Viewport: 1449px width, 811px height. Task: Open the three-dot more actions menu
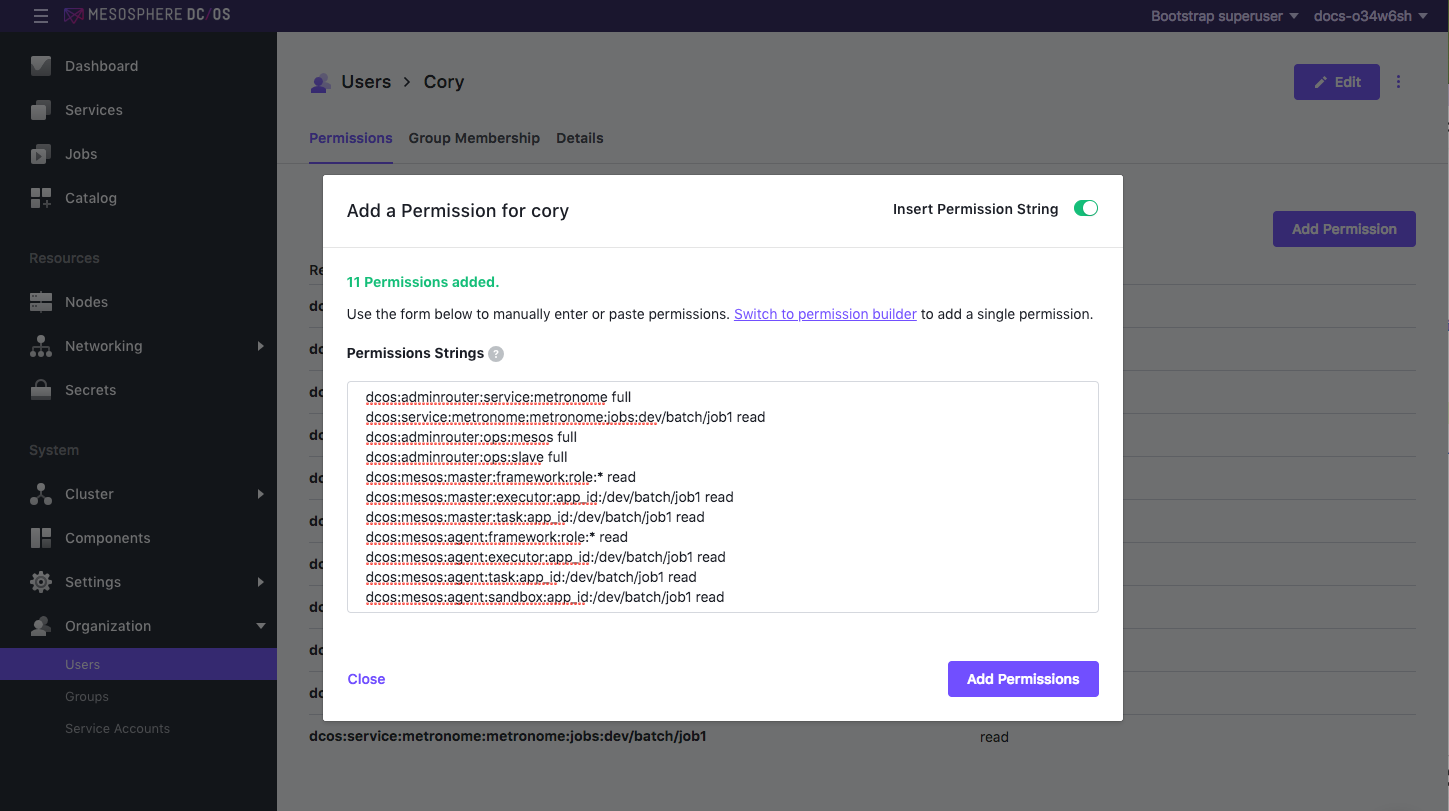1398,82
